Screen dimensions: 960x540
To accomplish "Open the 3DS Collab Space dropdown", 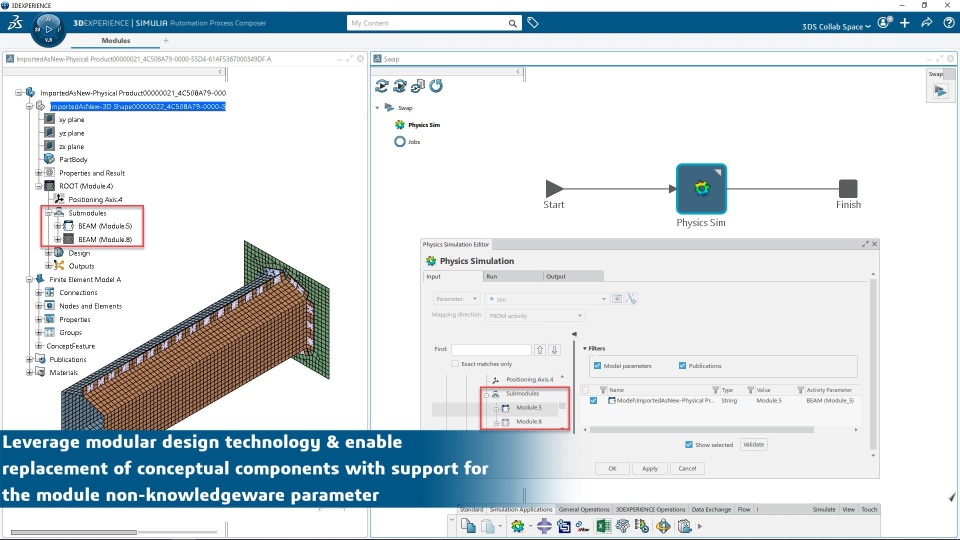I will [836, 26].
